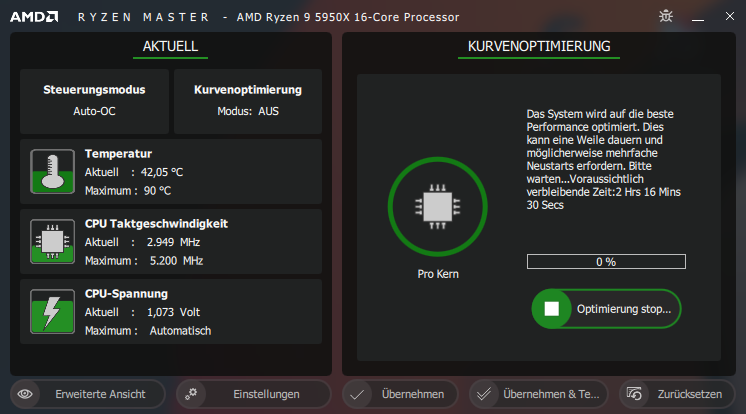
Task: Click maximum temperature value 90 °C
Action: pyautogui.click(x=157, y=191)
